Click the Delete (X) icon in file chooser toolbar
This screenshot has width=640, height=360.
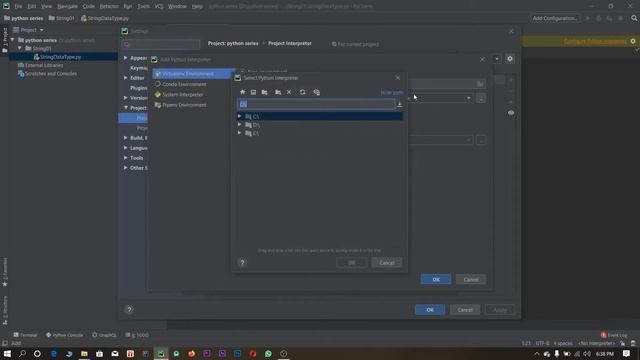click(289, 92)
